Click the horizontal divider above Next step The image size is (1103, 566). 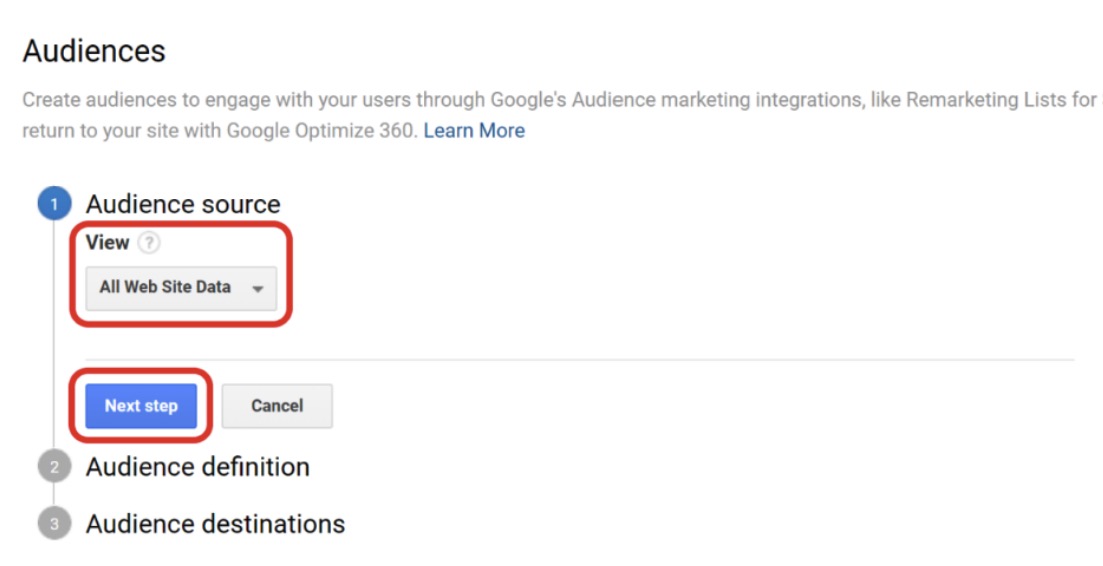[600, 360]
